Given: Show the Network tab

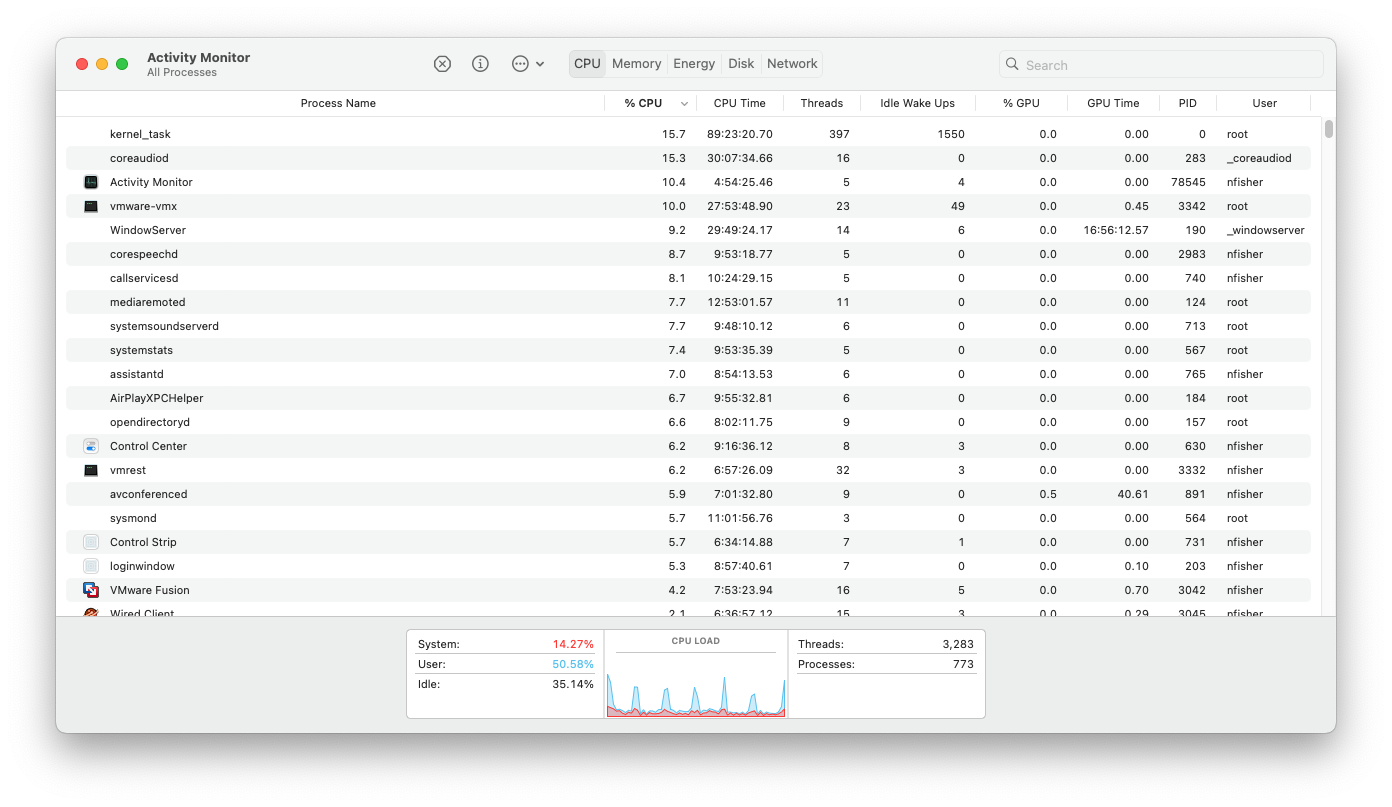Looking at the screenshot, I should coord(792,64).
